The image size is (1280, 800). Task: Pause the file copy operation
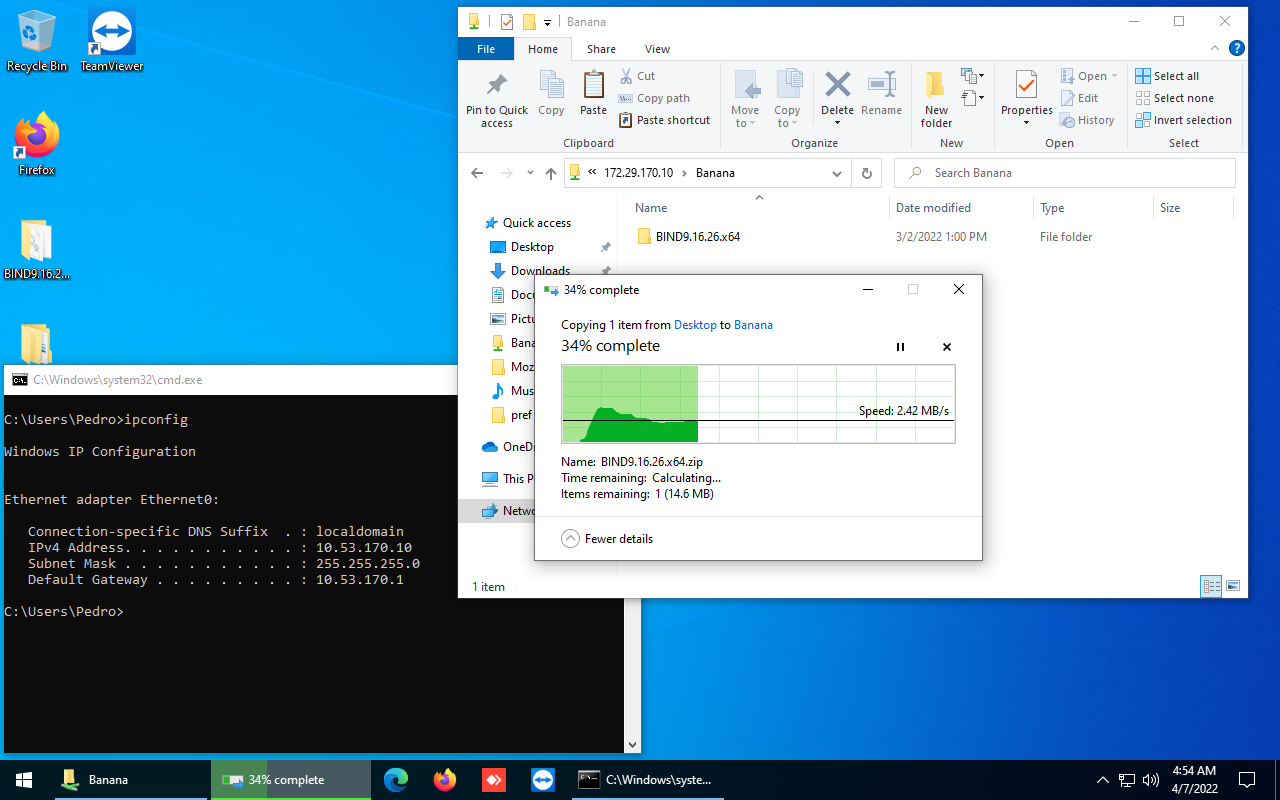(x=900, y=347)
